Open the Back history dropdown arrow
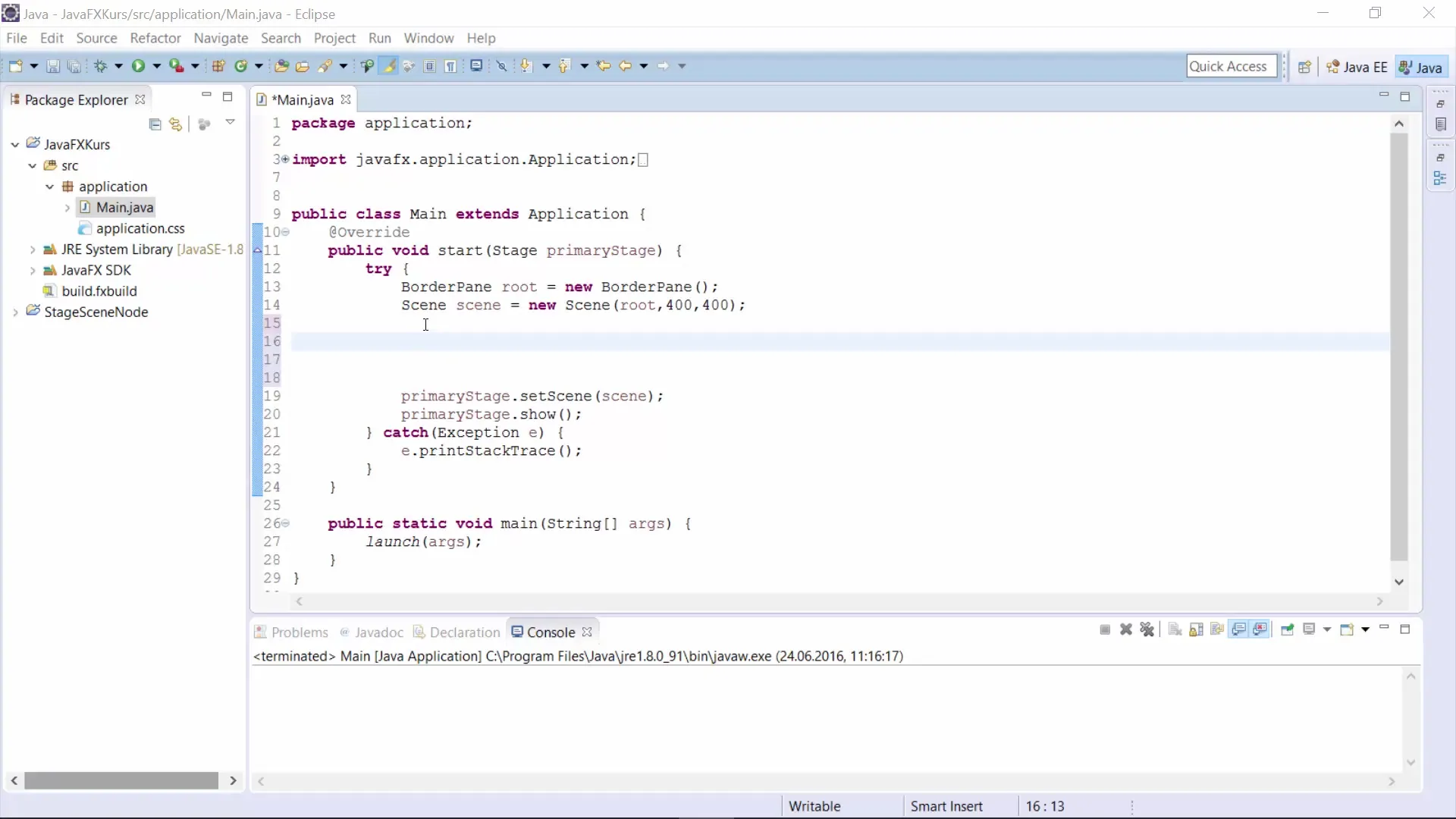Screen dimensions: 1456x819 pos(644,66)
